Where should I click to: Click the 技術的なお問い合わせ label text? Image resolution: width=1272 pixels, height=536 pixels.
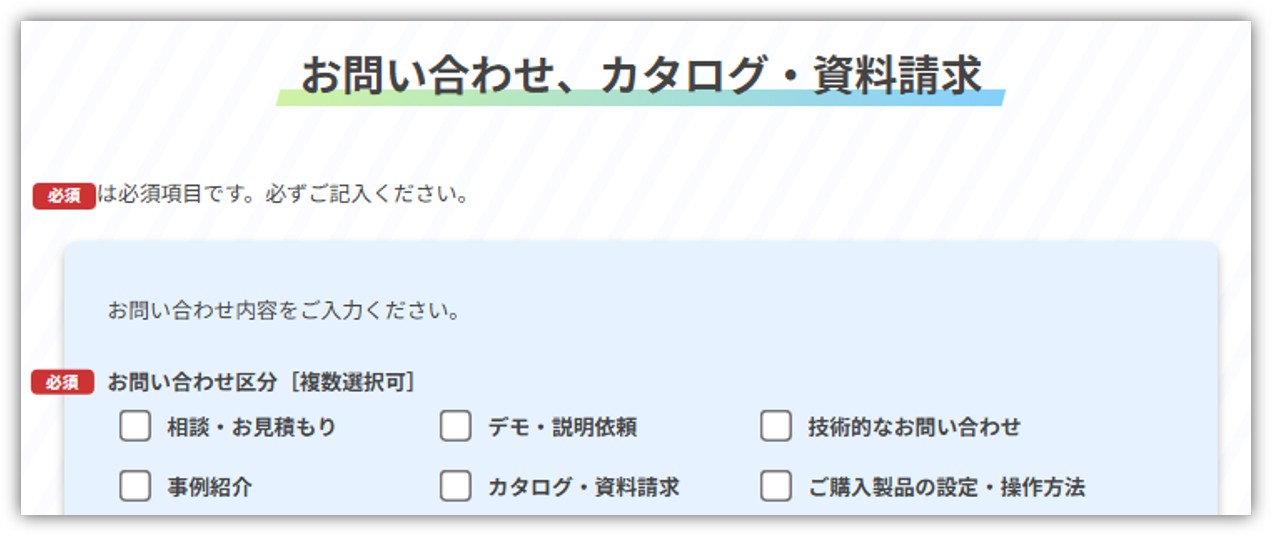click(914, 428)
